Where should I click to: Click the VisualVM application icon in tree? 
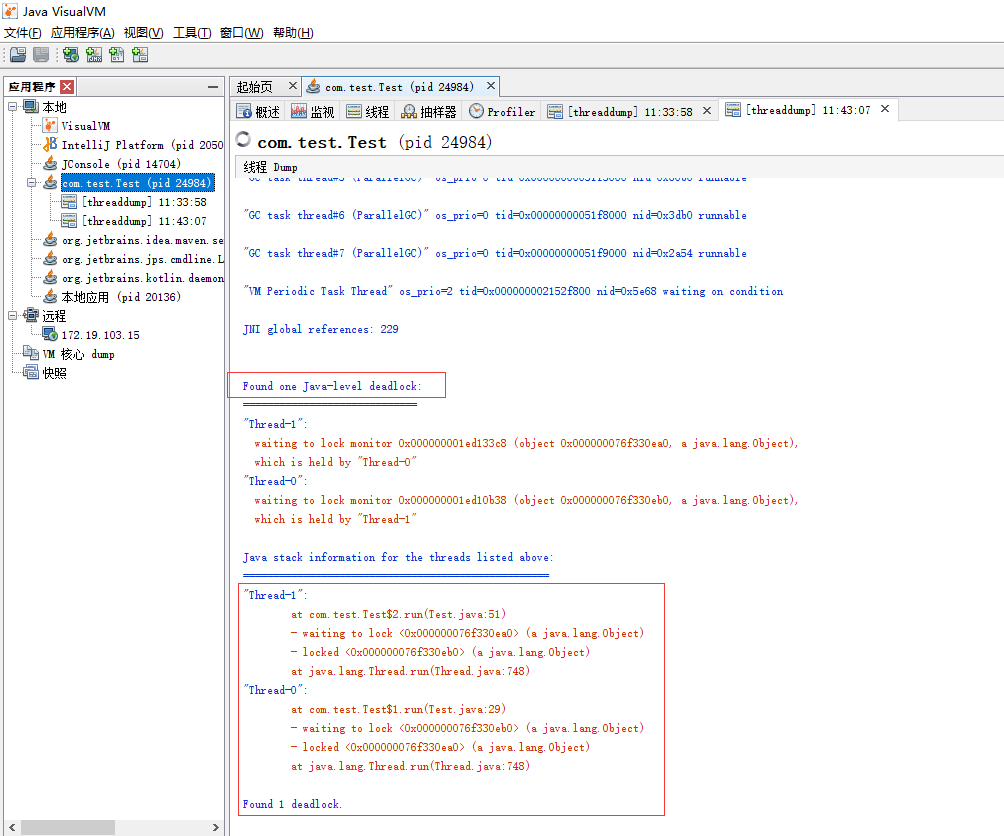pos(50,125)
